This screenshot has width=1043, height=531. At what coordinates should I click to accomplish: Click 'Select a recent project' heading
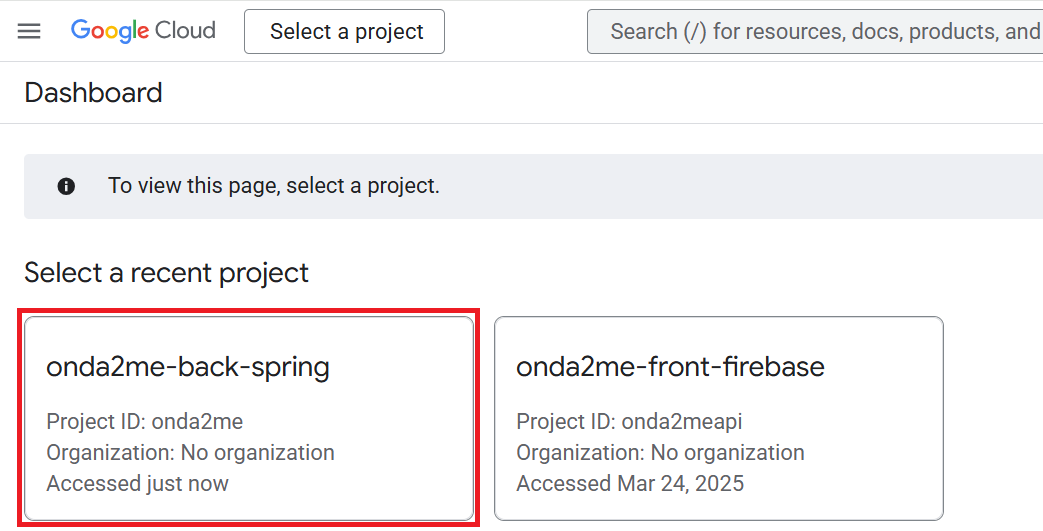point(166,273)
